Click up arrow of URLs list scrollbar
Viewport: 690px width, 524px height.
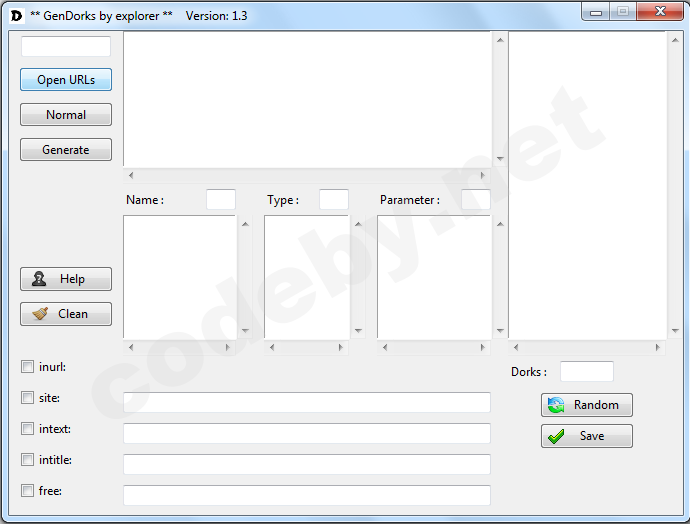[x=500, y=40]
